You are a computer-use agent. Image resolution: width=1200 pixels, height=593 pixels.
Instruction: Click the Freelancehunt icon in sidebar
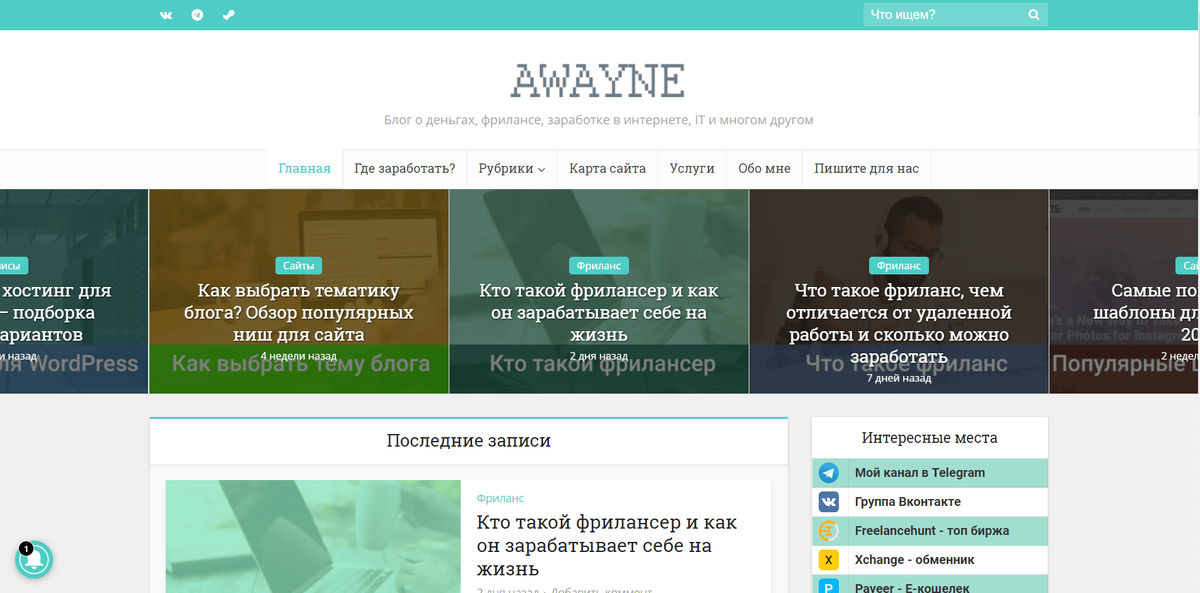829,531
